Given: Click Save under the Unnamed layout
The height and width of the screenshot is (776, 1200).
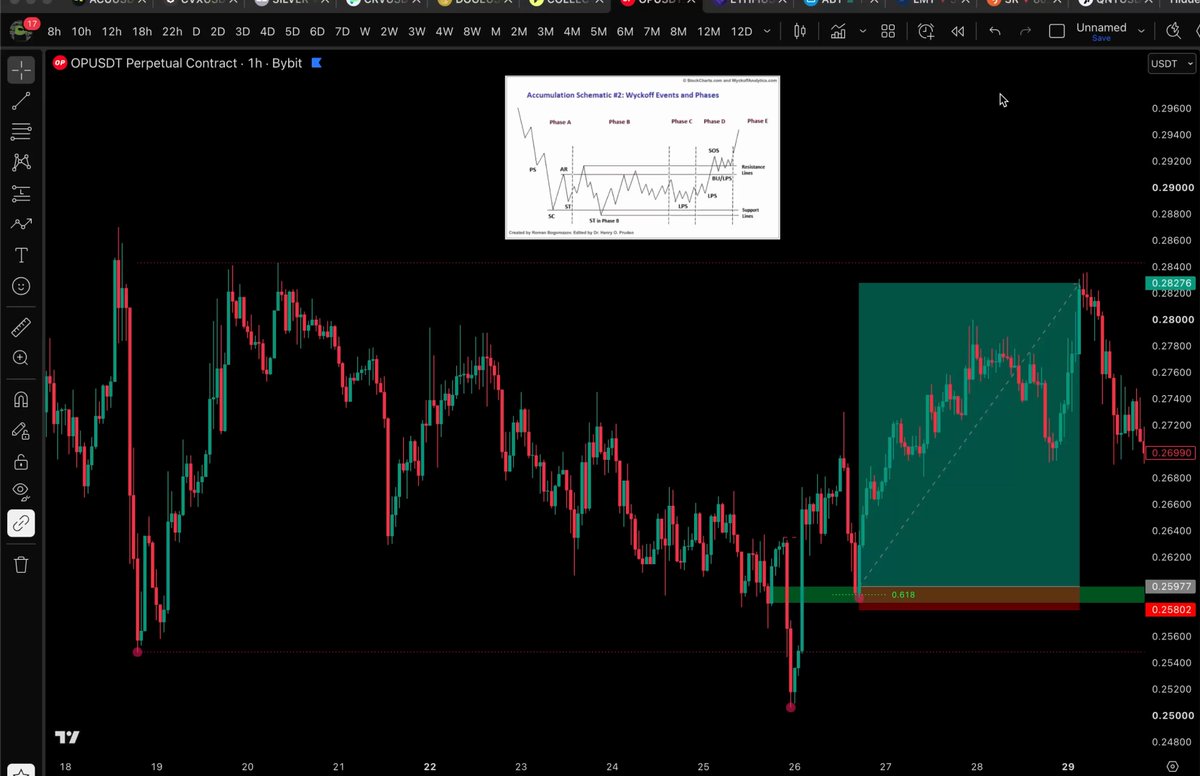Looking at the screenshot, I should pos(1101,39).
